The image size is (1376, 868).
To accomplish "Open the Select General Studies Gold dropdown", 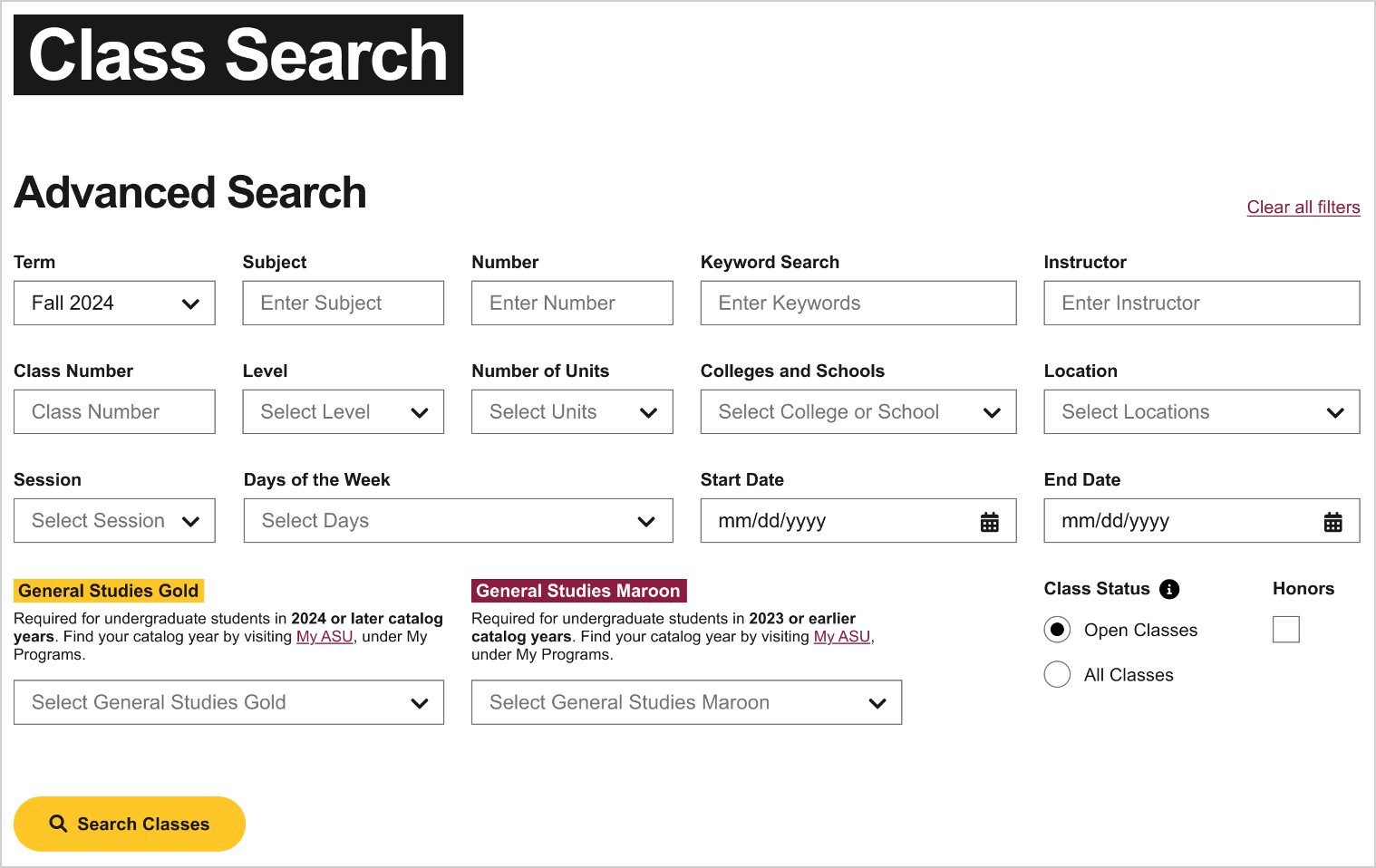I will (x=228, y=702).
